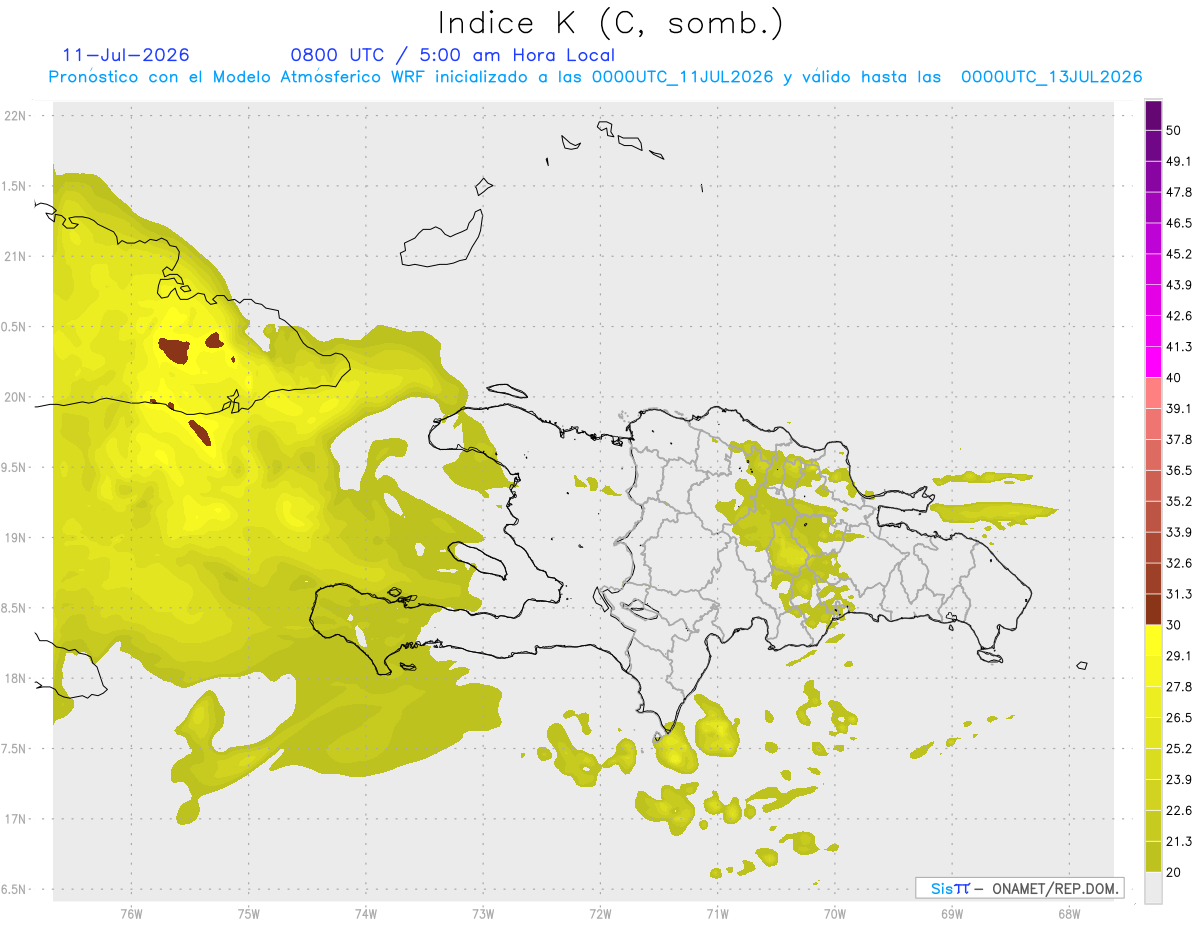
Task: Click the salmon swatch between 39.1 and 40
Action: pos(1153,393)
